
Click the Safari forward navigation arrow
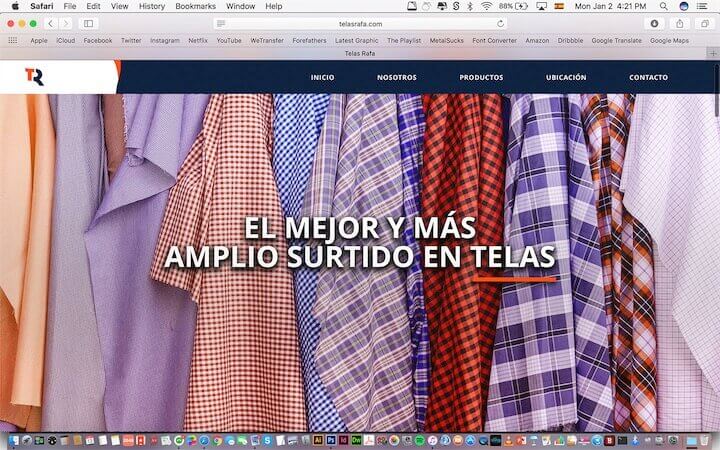point(65,23)
